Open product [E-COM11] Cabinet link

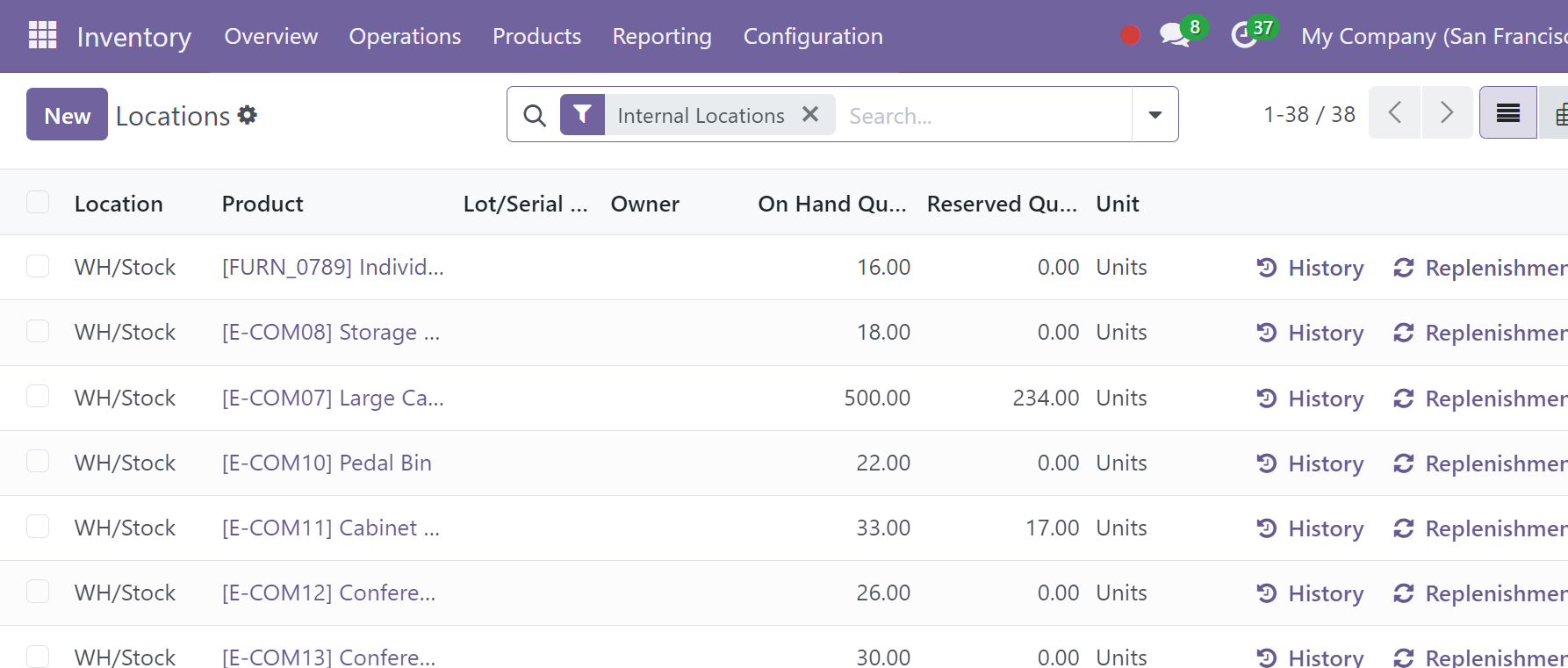(x=331, y=528)
